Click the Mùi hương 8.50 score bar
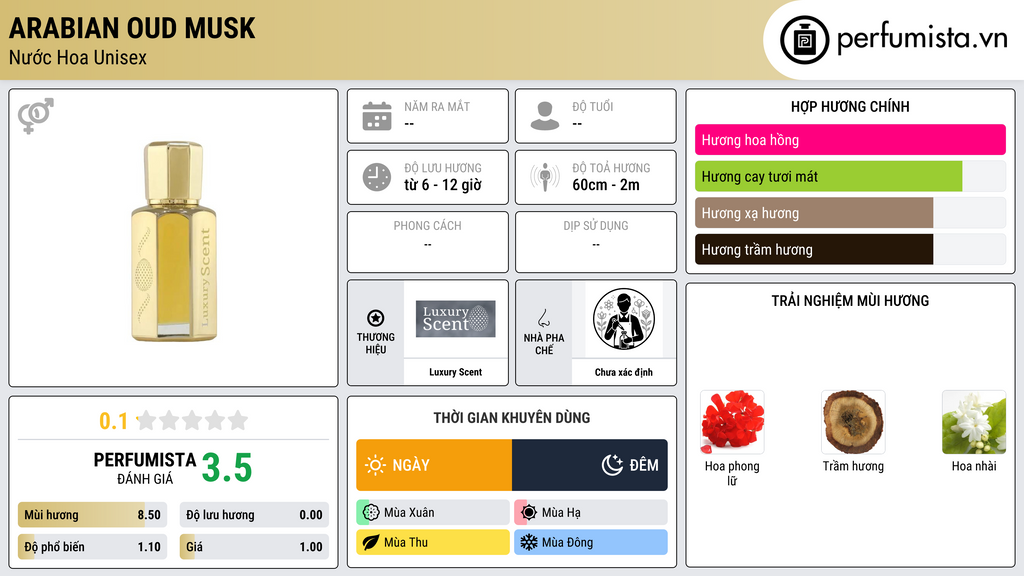 [x=92, y=515]
